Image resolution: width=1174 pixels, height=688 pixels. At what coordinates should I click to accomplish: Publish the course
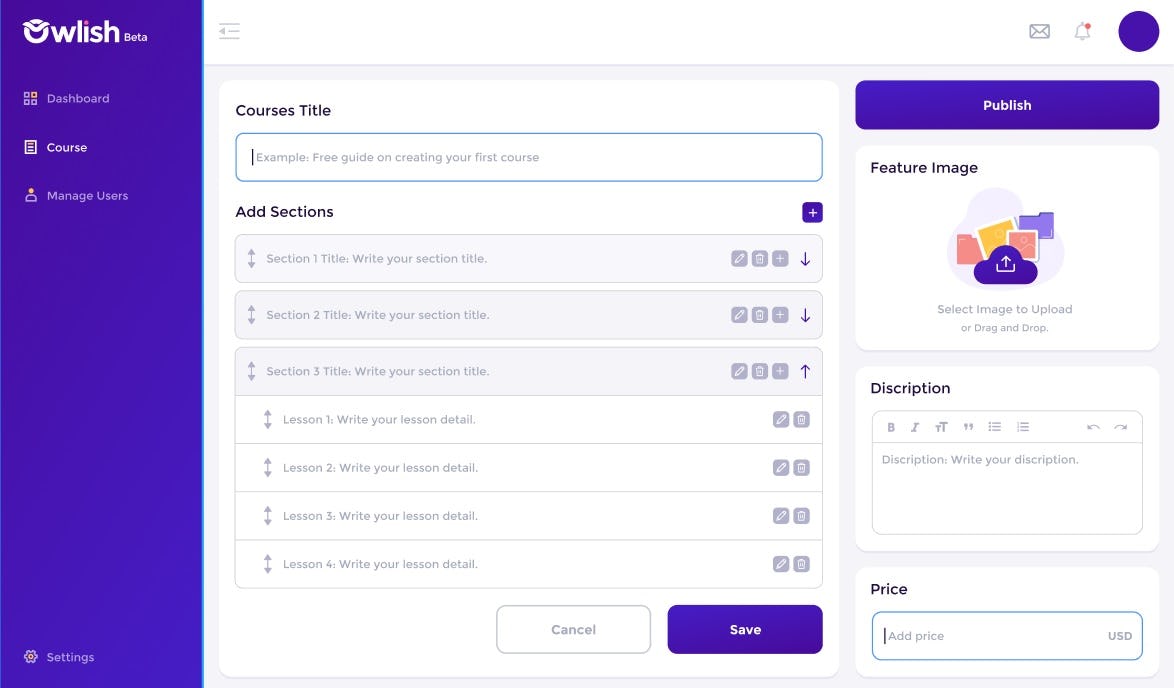[x=1006, y=104]
